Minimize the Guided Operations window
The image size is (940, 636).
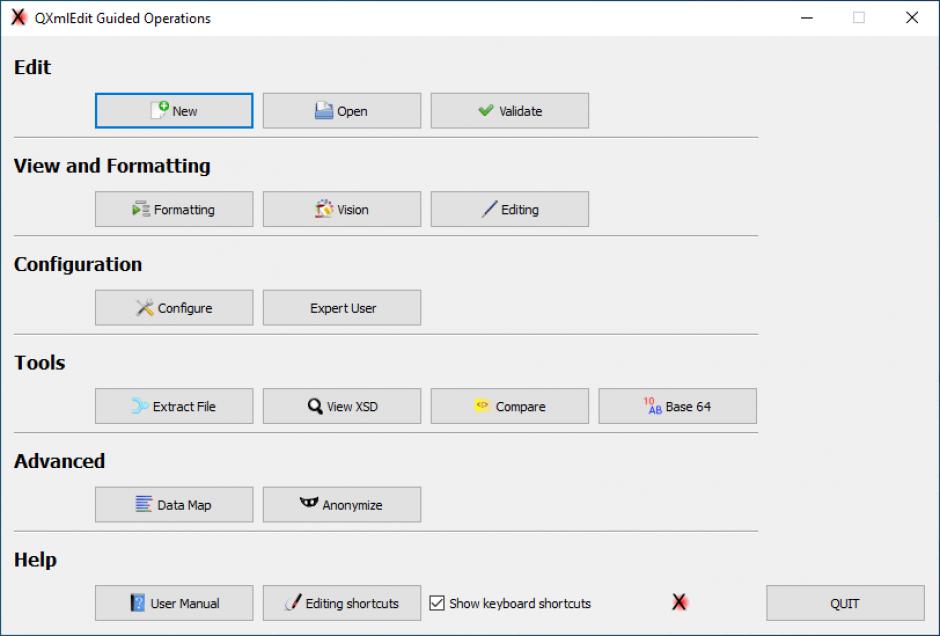click(807, 18)
